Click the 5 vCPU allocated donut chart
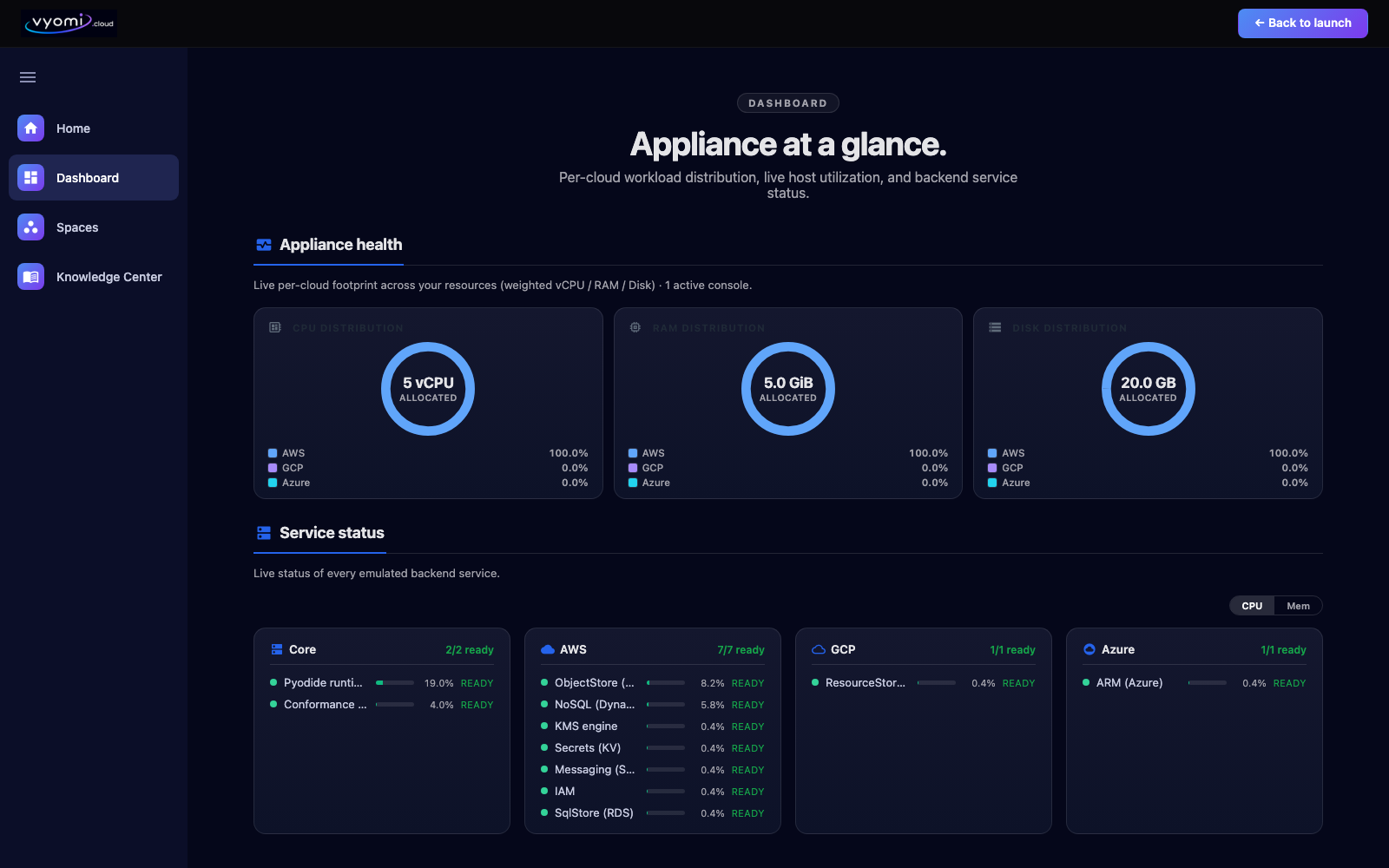The width and height of the screenshot is (1389, 868). click(x=428, y=389)
